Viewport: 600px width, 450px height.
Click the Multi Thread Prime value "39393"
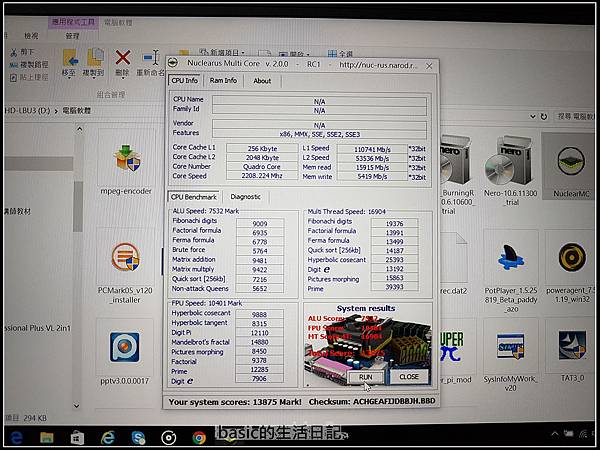[395, 287]
